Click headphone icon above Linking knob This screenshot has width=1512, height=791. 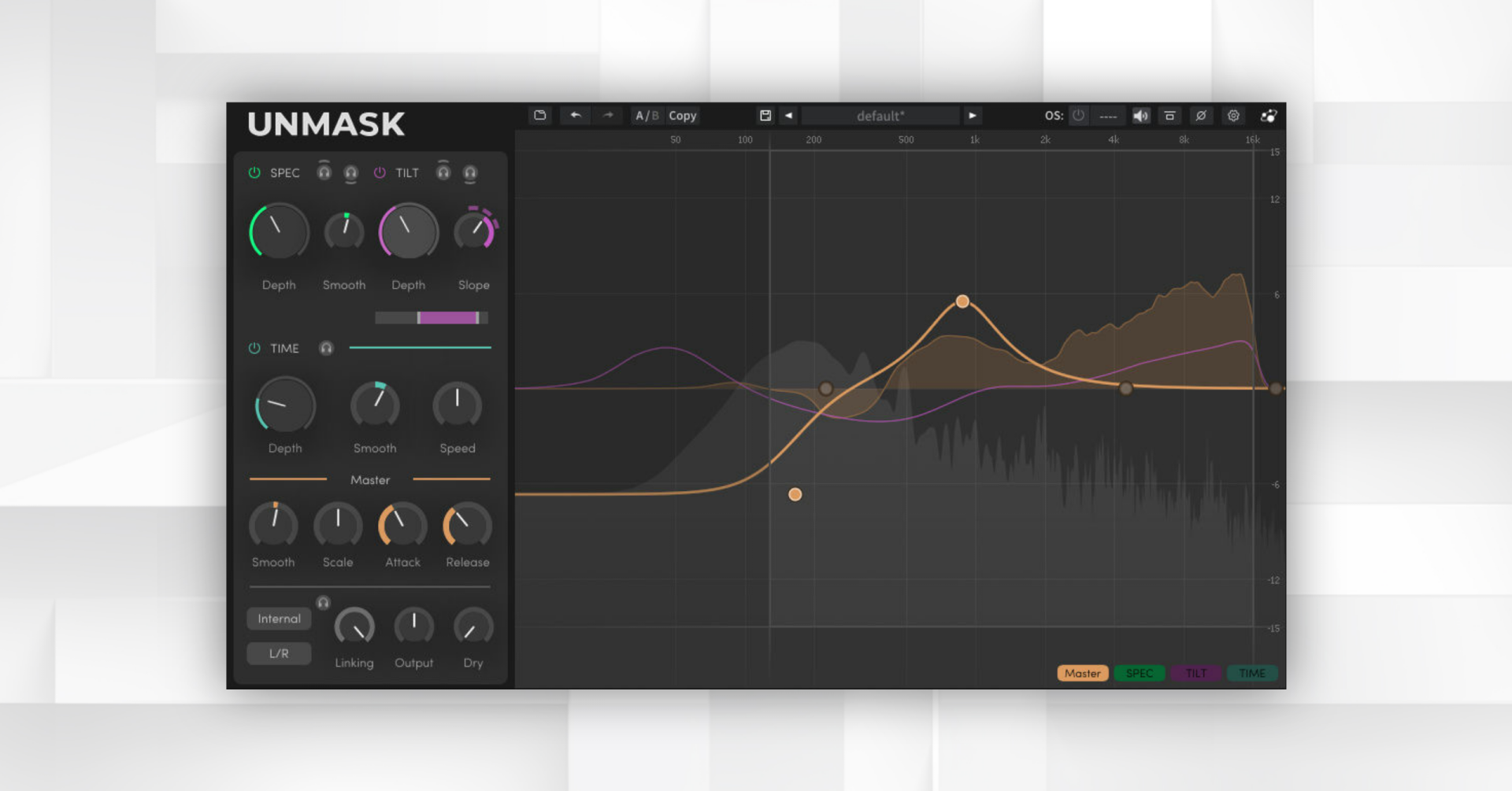point(323,602)
